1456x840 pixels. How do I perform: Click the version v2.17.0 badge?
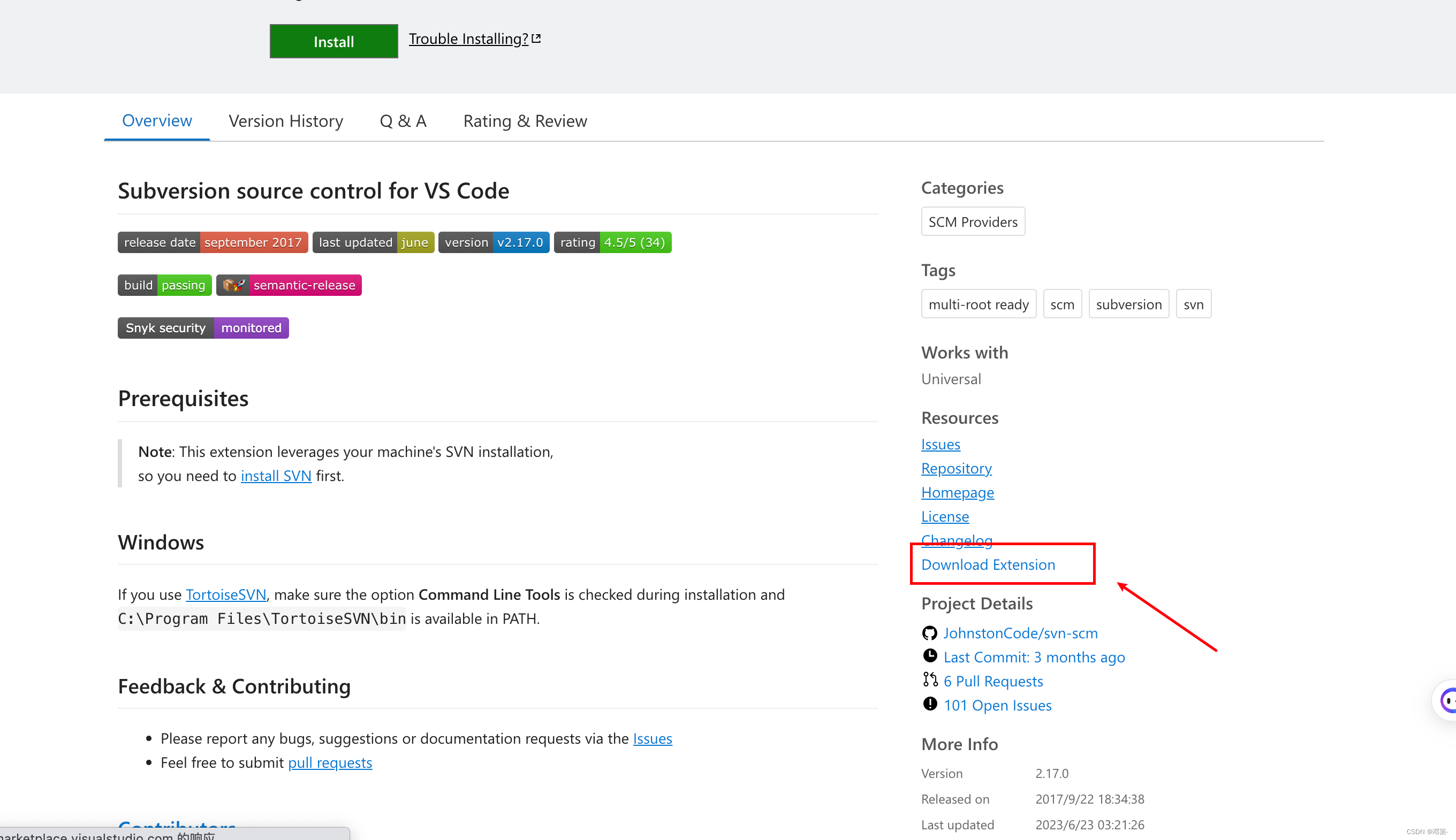coord(494,242)
